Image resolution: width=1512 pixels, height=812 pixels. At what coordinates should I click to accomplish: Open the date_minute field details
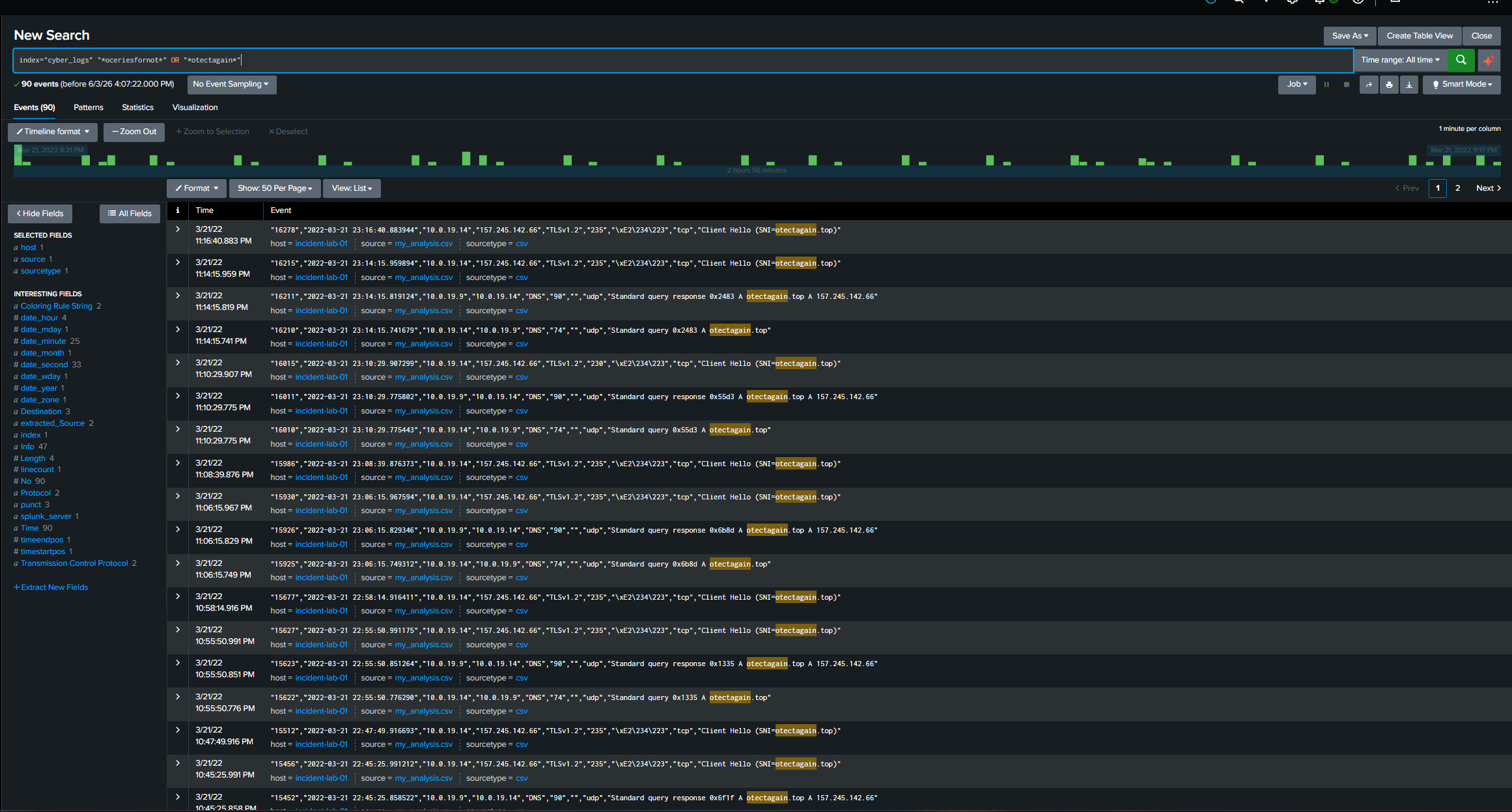coord(43,341)
